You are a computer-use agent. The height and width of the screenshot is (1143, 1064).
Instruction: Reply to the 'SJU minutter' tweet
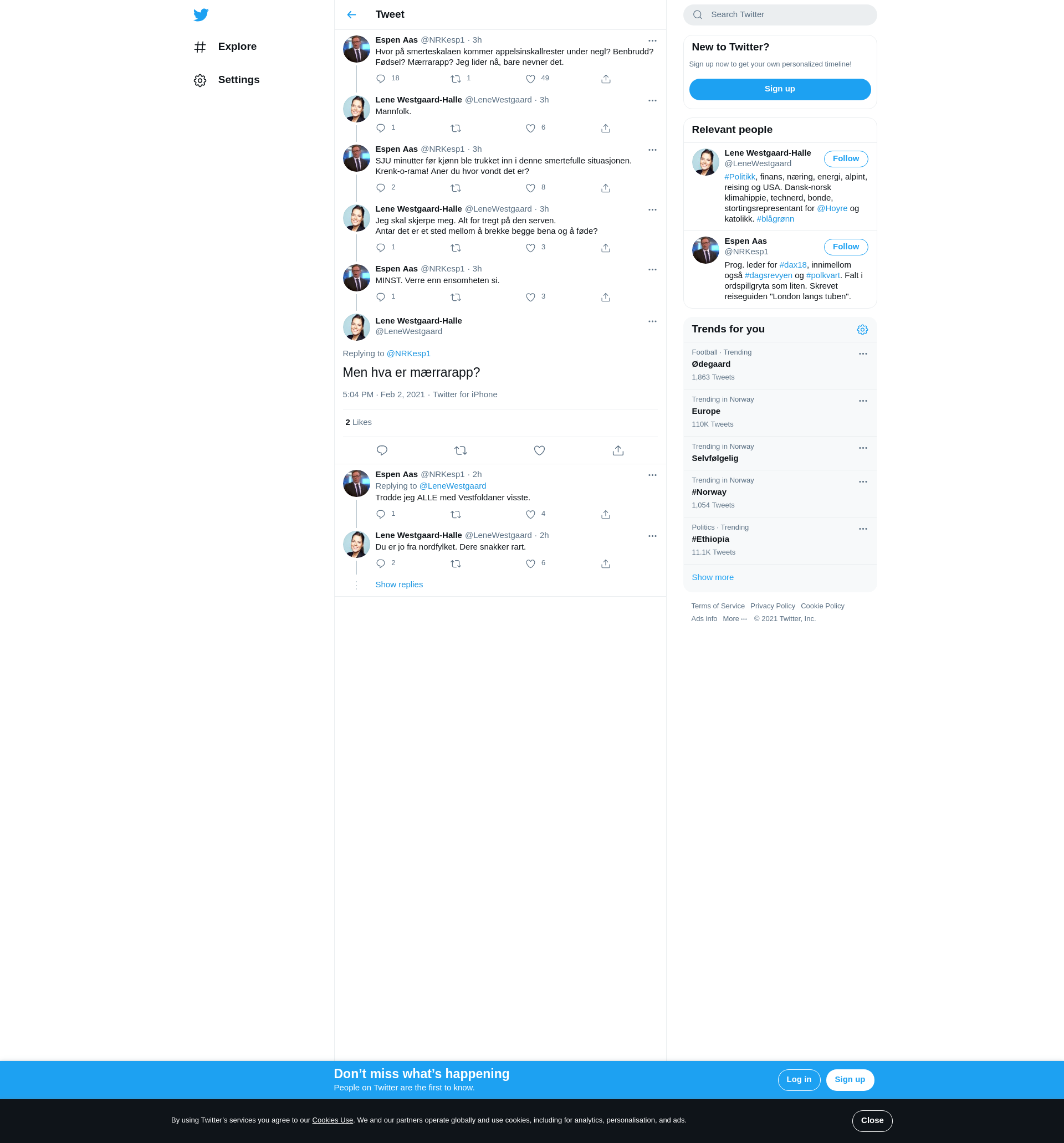pyautogui.click(x=381, y=188)
